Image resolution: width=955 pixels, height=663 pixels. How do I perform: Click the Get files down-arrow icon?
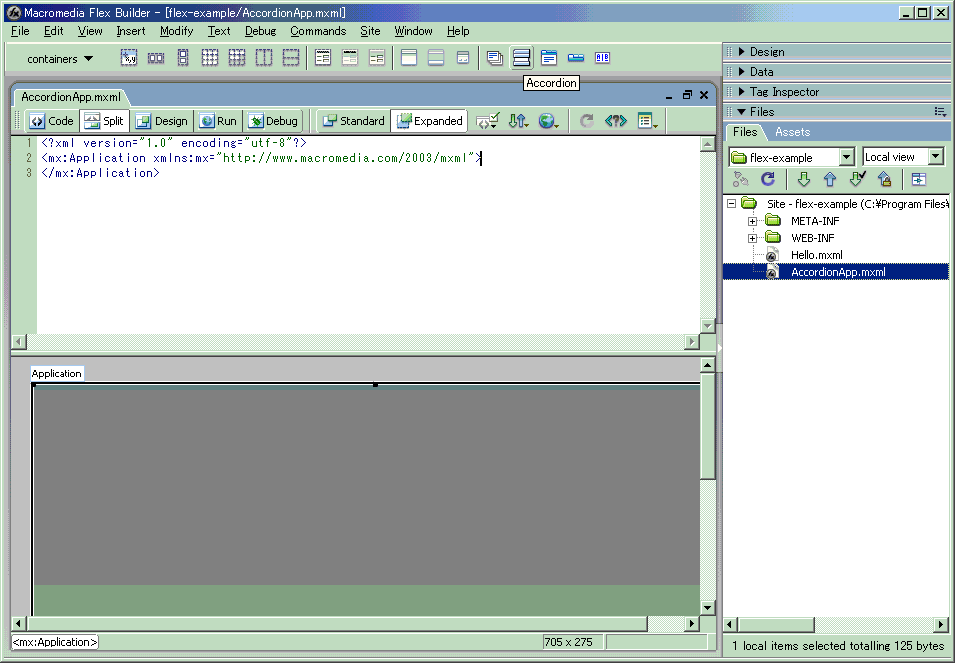click(803, 179)
